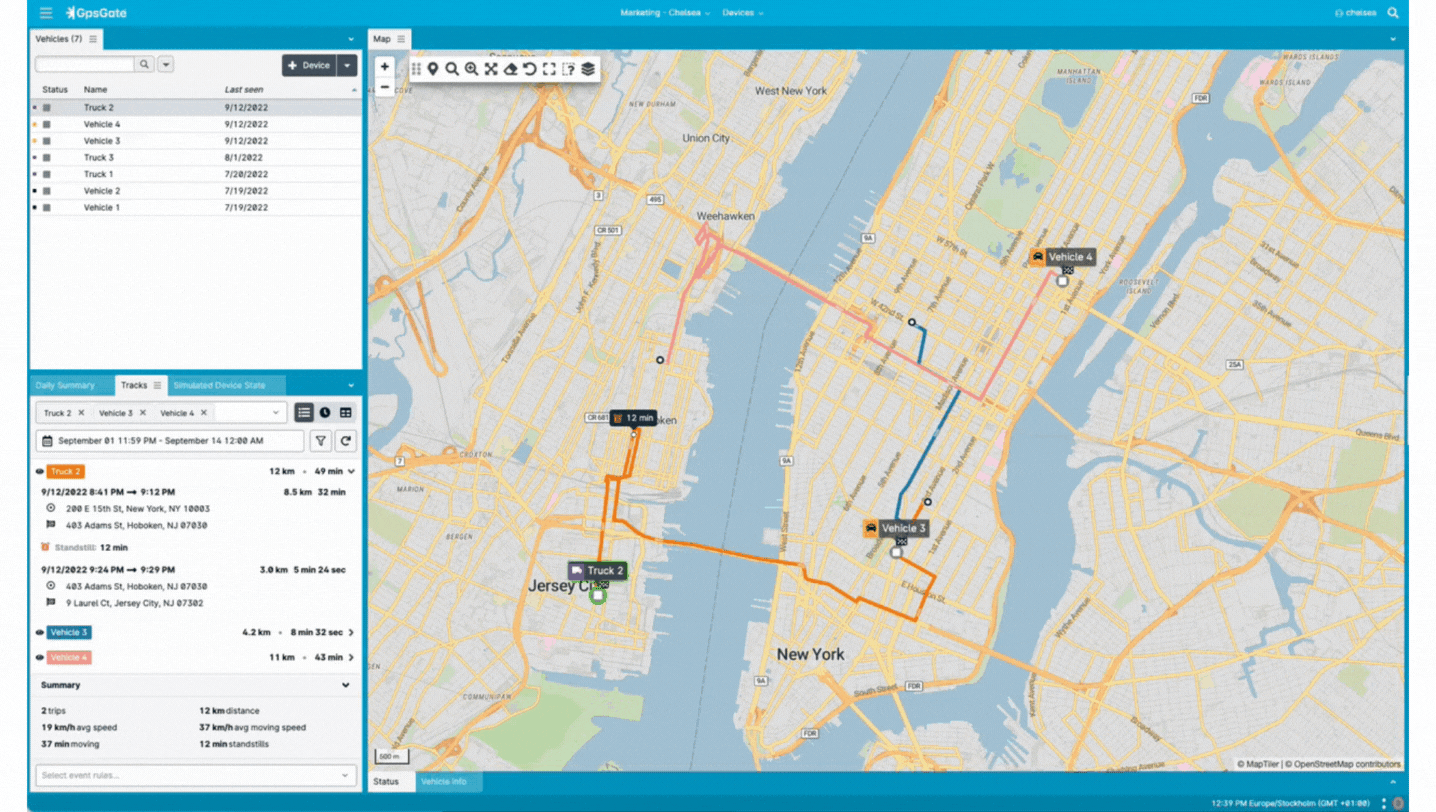Switch to the Daily Summary tab
Screen dimensions: 1436x812
[x=65, y=385]
